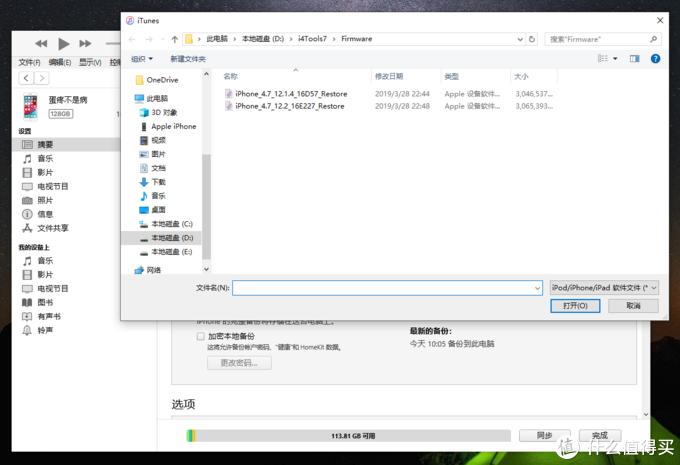The image size is (680, 465).
Task: Select 桌面 in navigation pane
Action: tap(158, 210)
